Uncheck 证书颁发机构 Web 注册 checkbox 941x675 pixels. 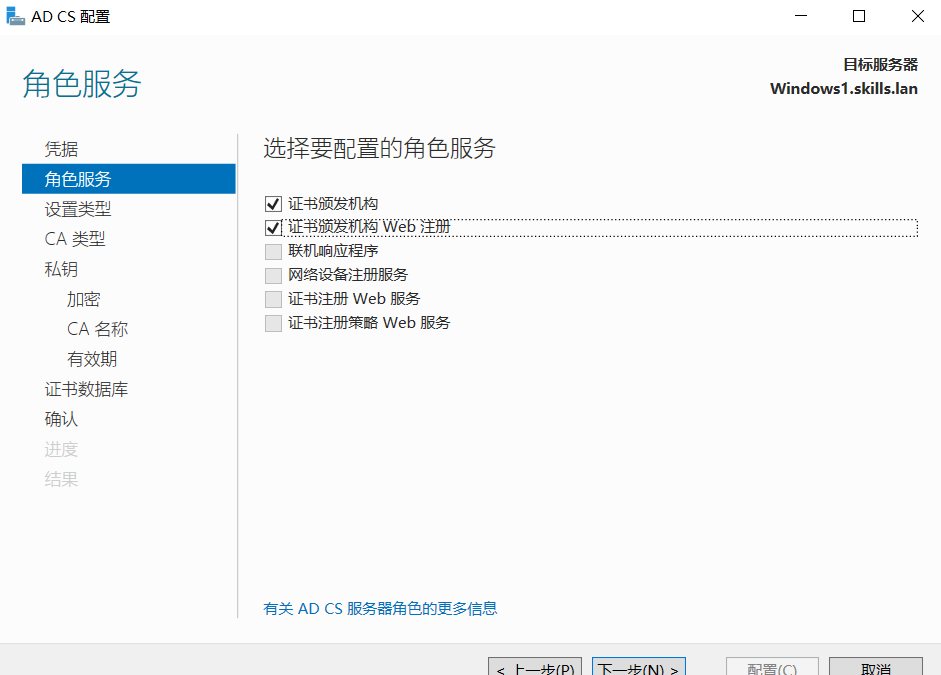coord(273,228)
